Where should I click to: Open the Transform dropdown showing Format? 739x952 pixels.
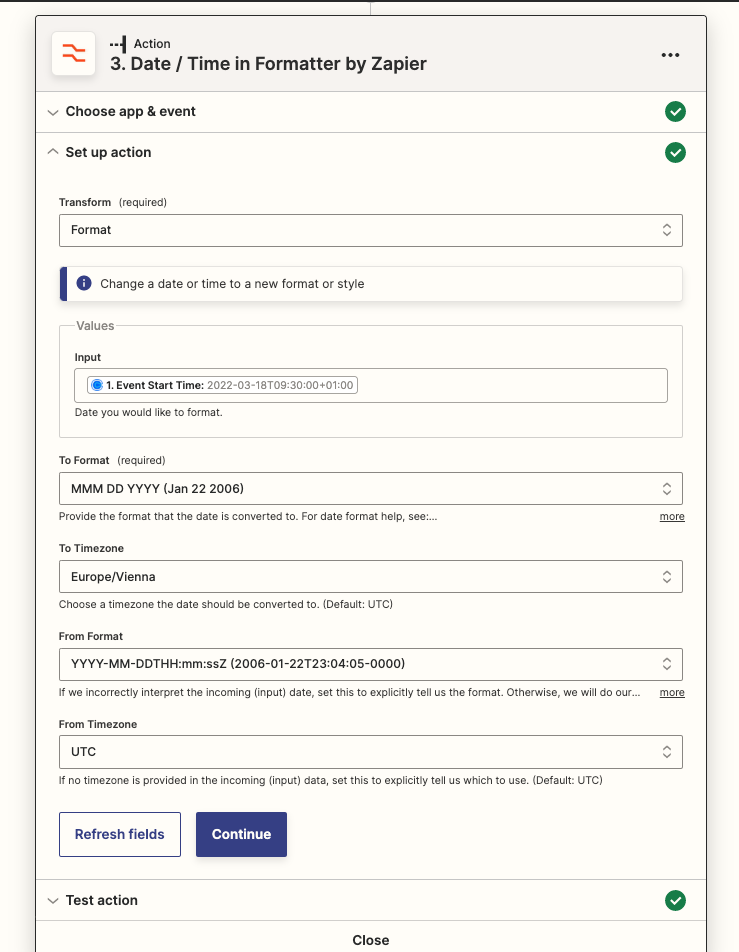tap(370, 230)
